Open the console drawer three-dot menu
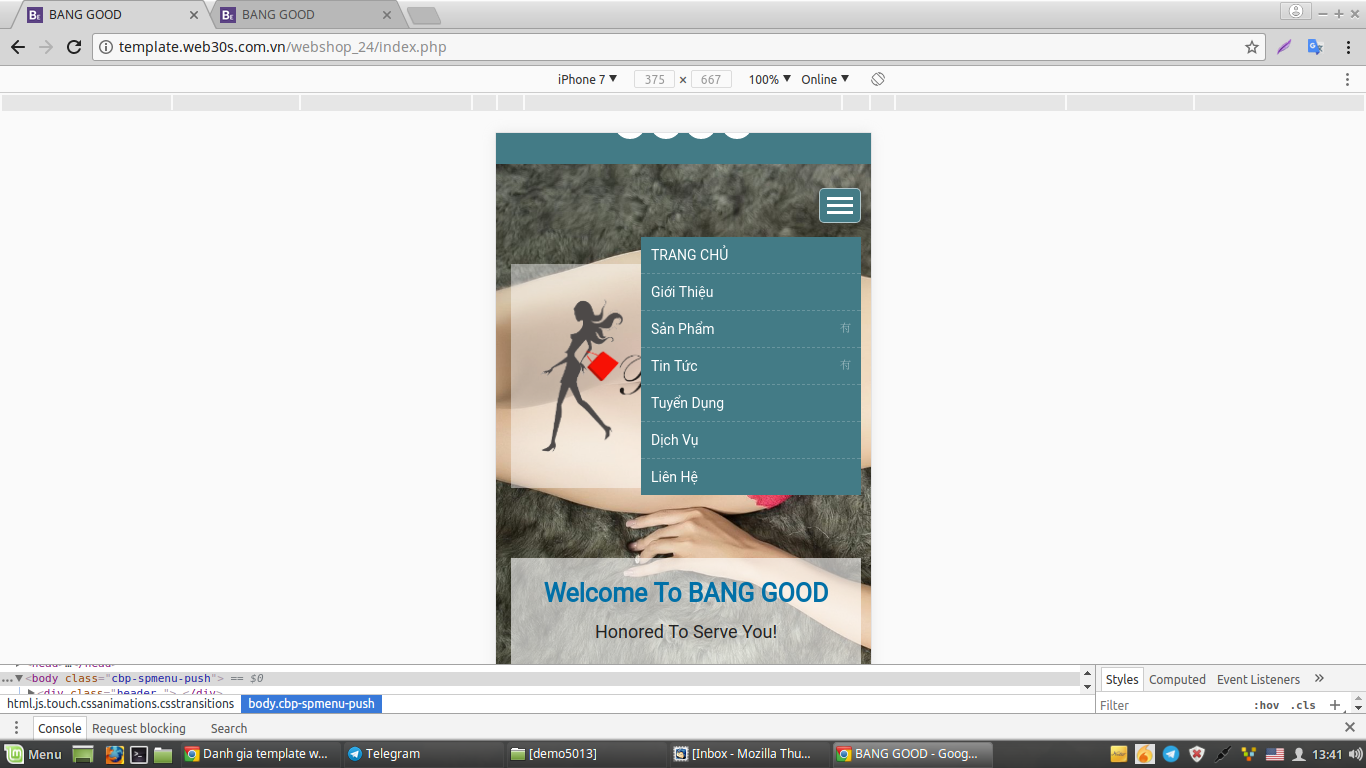The width and height of the screenshot is (1366, 768). (16, 728)
